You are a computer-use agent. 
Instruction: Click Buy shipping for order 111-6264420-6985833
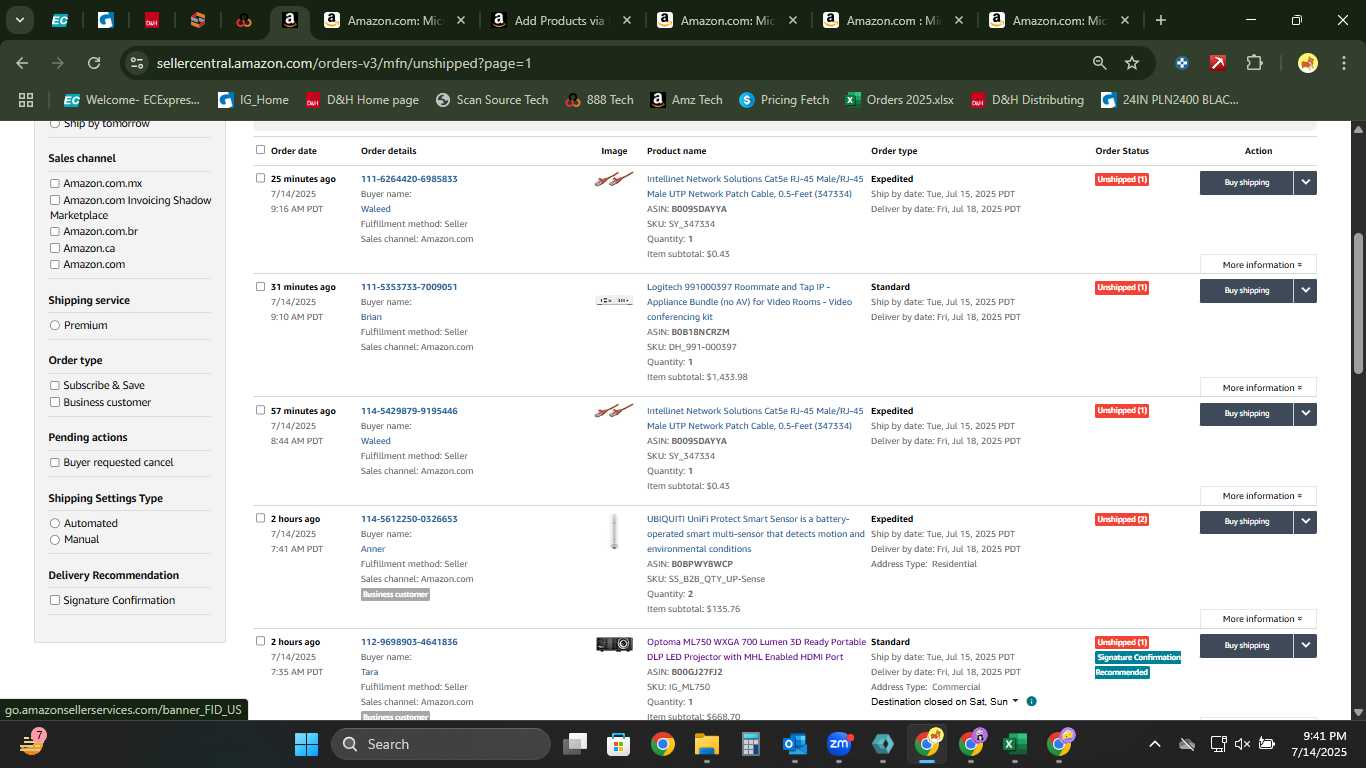click(x=1246, y=183)
